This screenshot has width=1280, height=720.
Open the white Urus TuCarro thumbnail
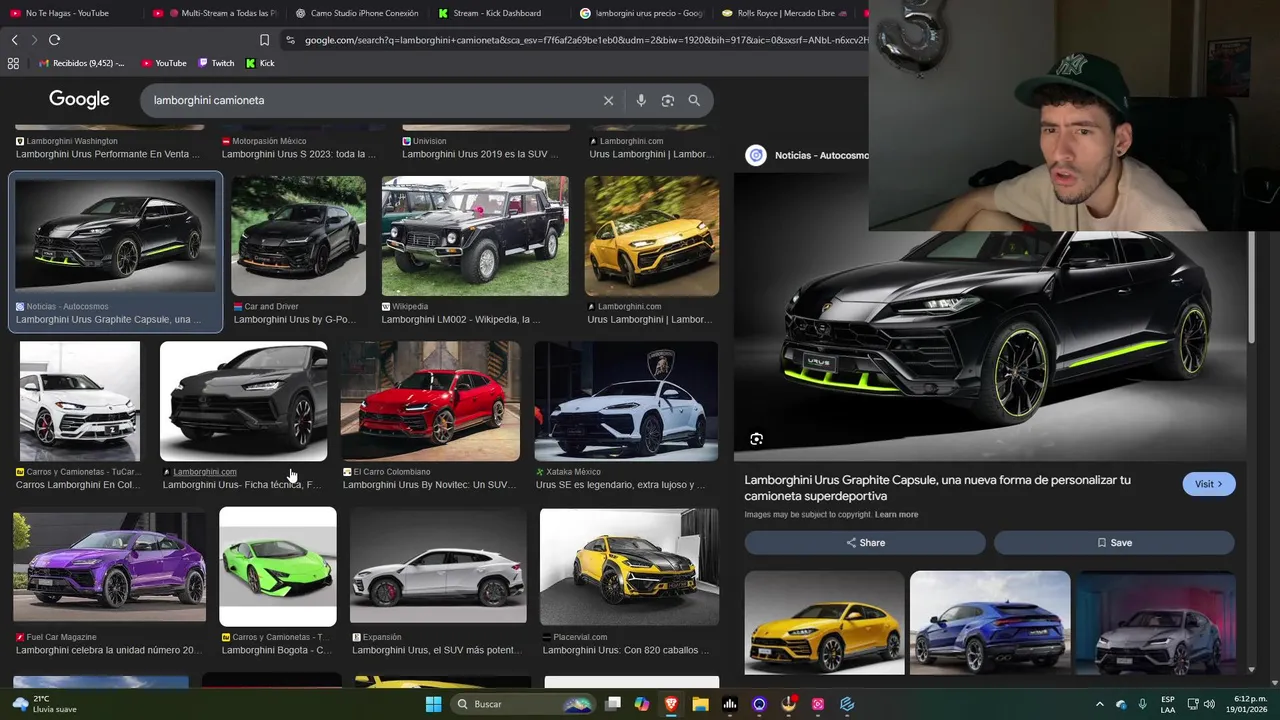coord(80,401)
